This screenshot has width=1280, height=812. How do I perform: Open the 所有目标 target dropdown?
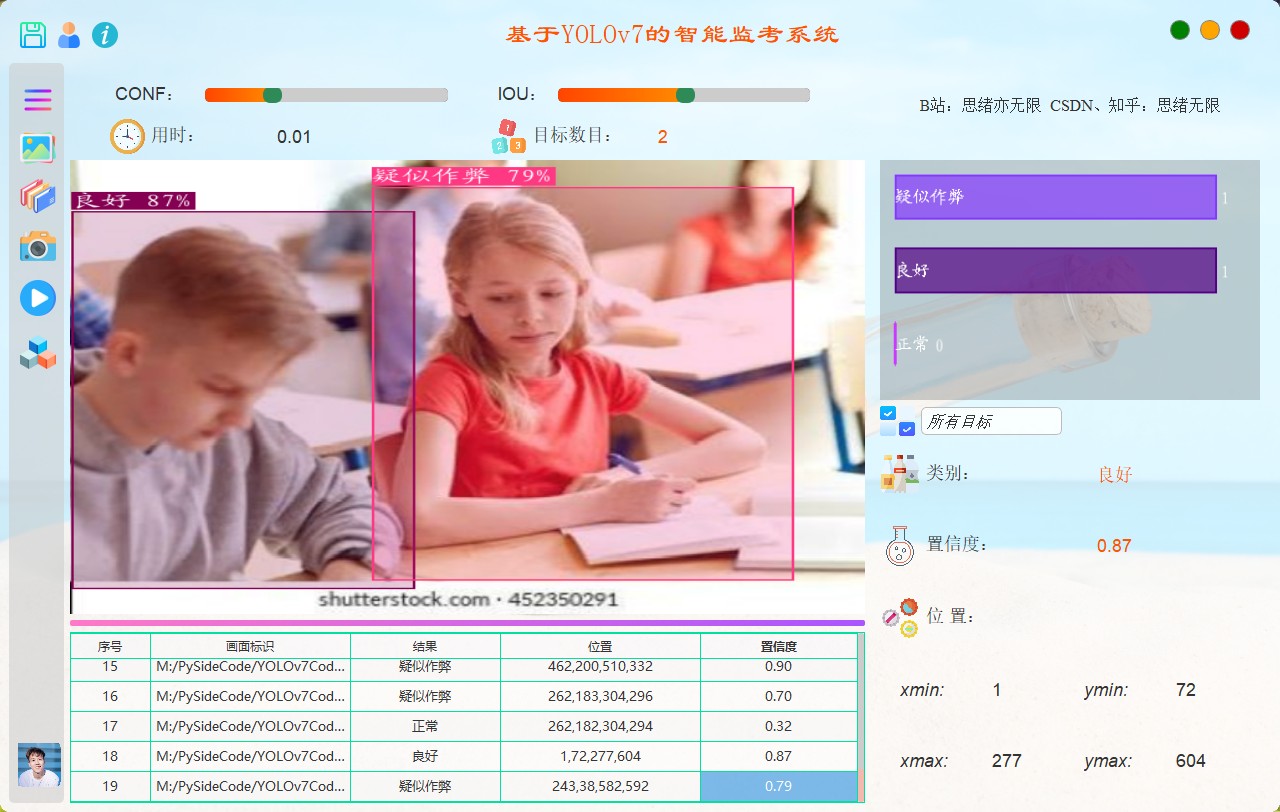tap(990, 422)
